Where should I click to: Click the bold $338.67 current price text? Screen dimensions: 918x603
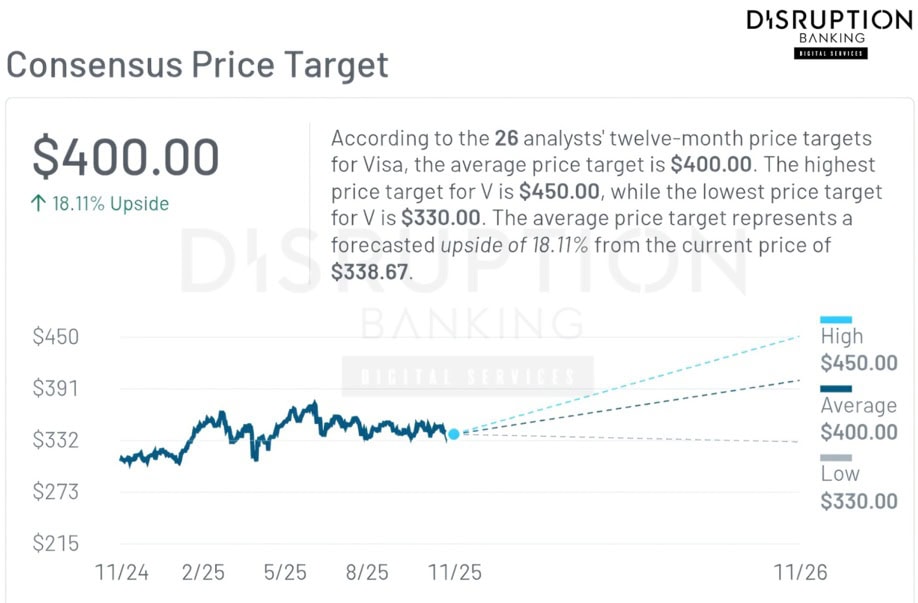point(369,271)
